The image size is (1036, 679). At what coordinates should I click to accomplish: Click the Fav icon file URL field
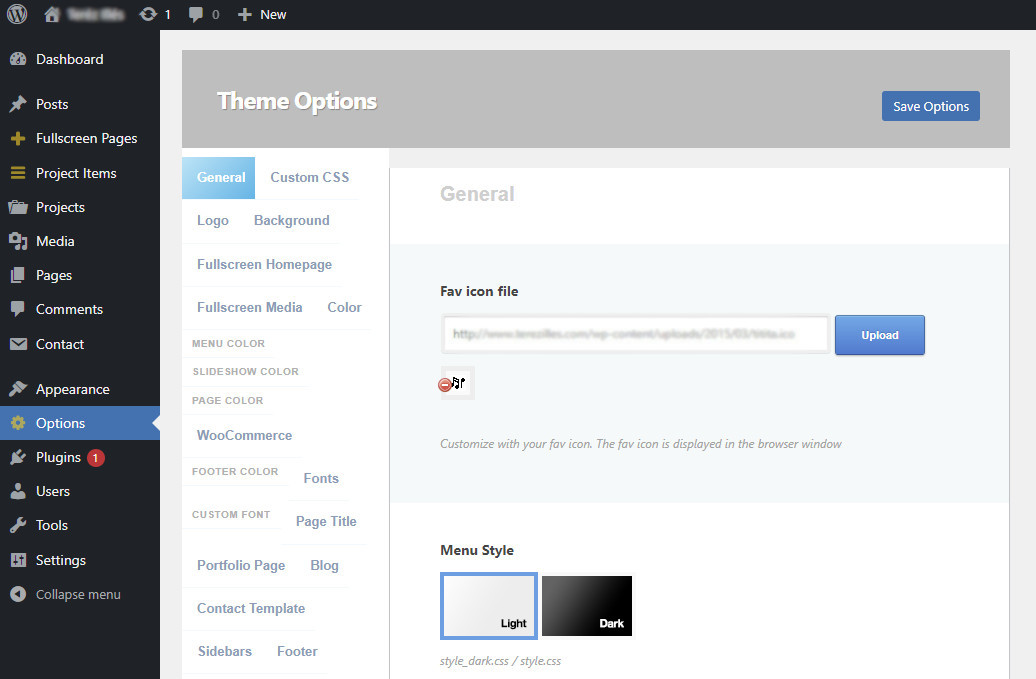click(x=636, y=335)
